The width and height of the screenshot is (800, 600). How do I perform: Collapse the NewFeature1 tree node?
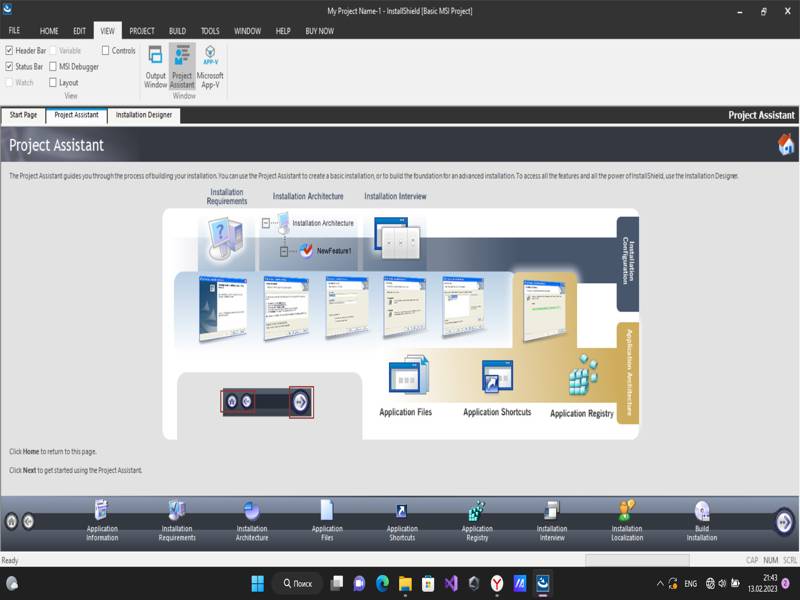pos(284,251)
